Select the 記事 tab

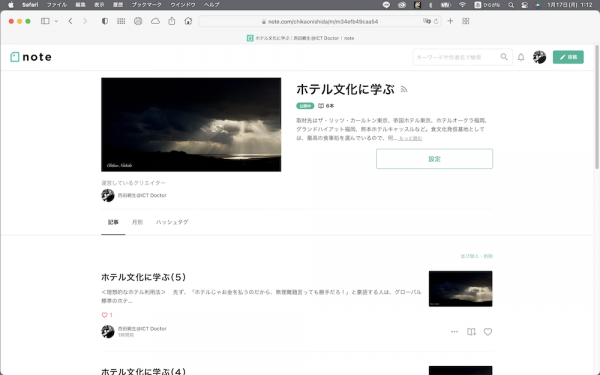pos(113,222)
